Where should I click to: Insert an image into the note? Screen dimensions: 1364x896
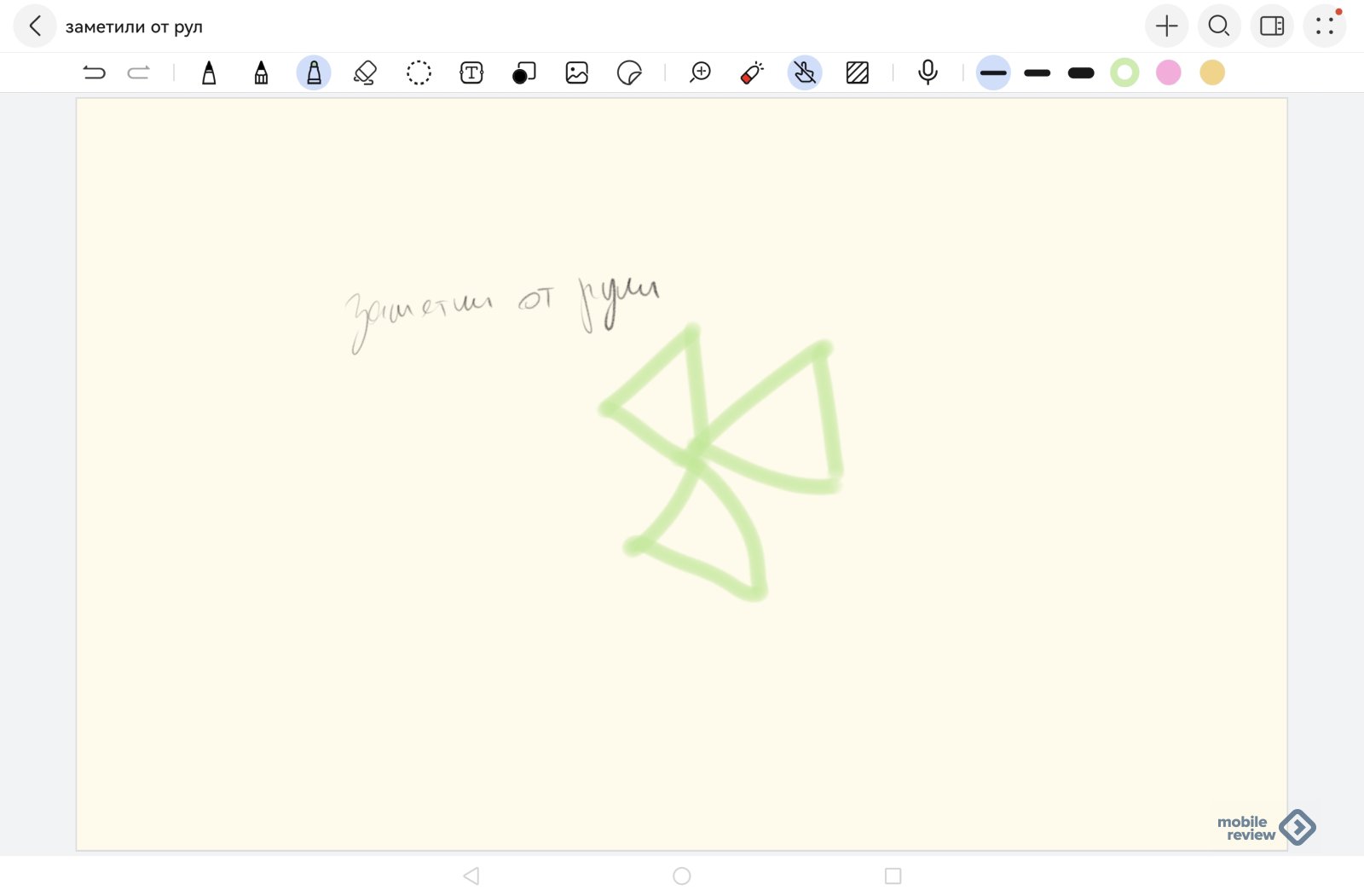[x=577, y=73]
